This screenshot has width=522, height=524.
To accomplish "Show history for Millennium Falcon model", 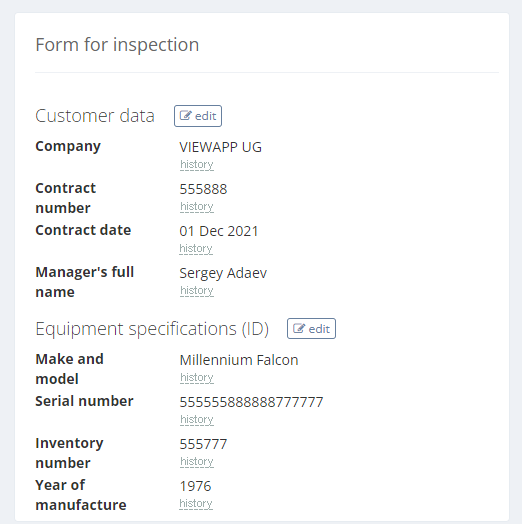I will (197, 378).
